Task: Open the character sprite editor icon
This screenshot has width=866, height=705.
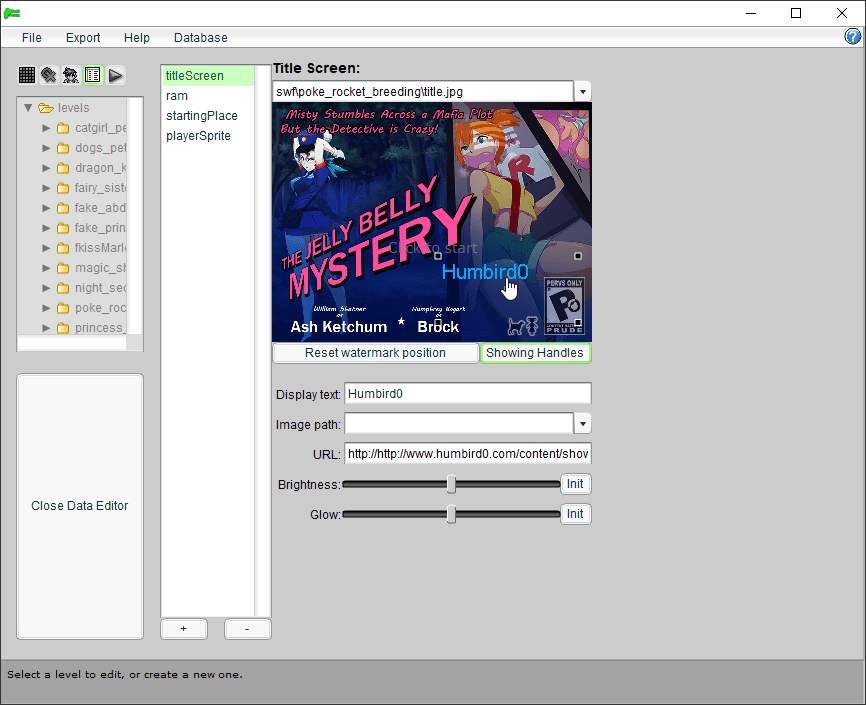Action: (x=71, y=75)
